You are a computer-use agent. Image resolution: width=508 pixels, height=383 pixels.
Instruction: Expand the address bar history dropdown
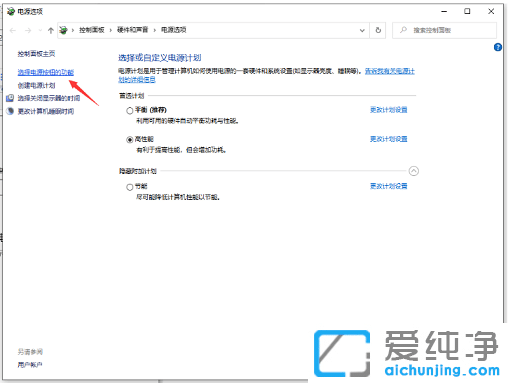click(362, 30)
